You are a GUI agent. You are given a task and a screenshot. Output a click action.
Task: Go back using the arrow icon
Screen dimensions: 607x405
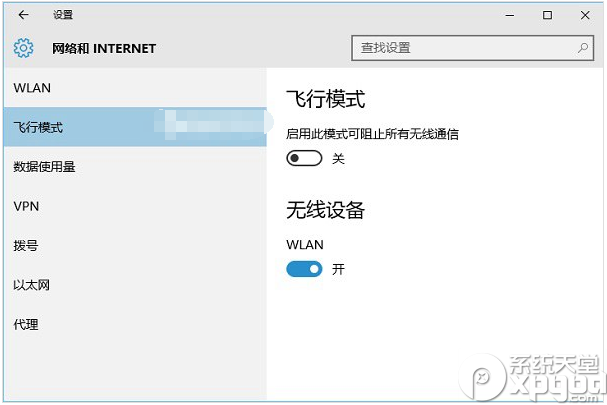pyautogui.click(x=24, y=15)
